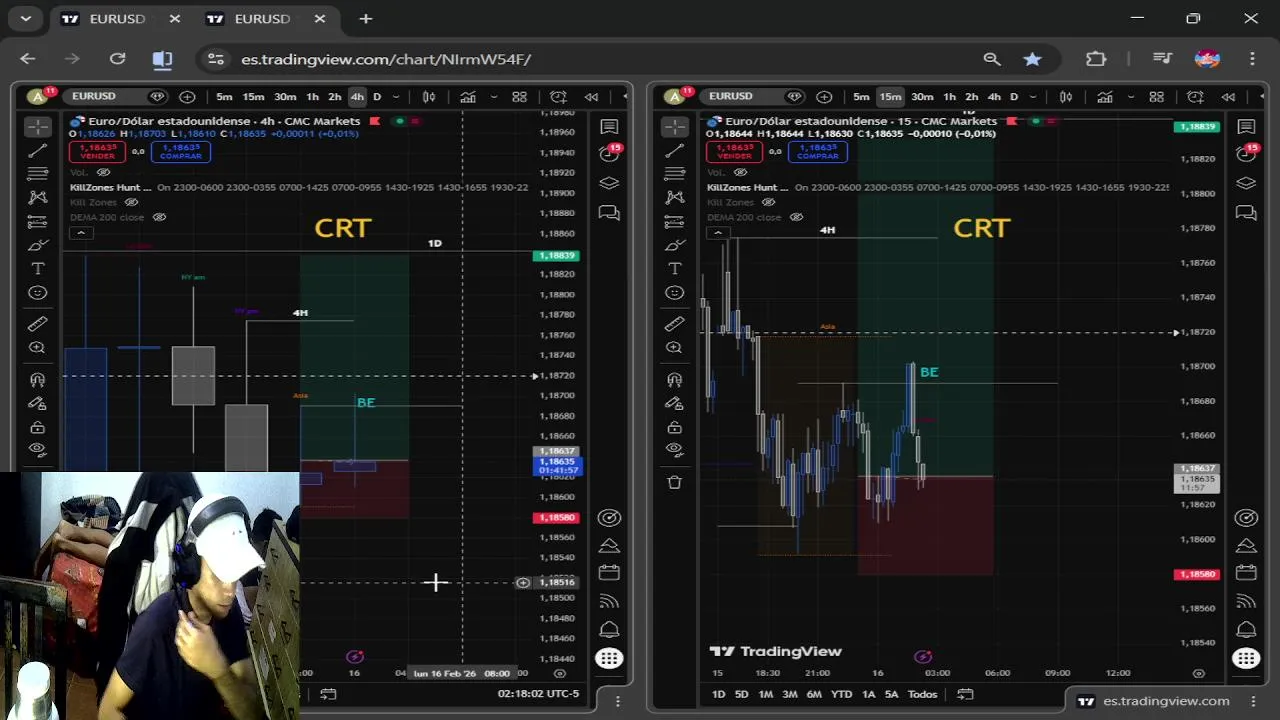Add symbol compare plus icon in left chart
The width and height of the screenshot is (1280, 720).
(x=187, y=97)
